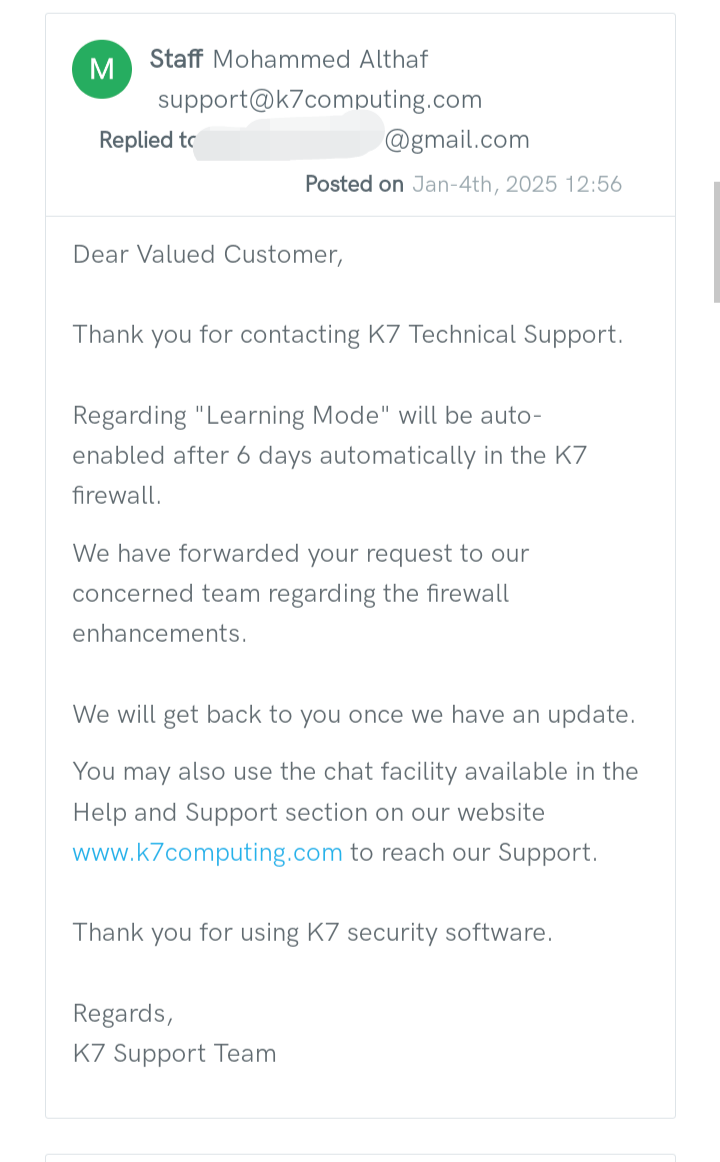Click the Posted on label

tap(354, 184)
